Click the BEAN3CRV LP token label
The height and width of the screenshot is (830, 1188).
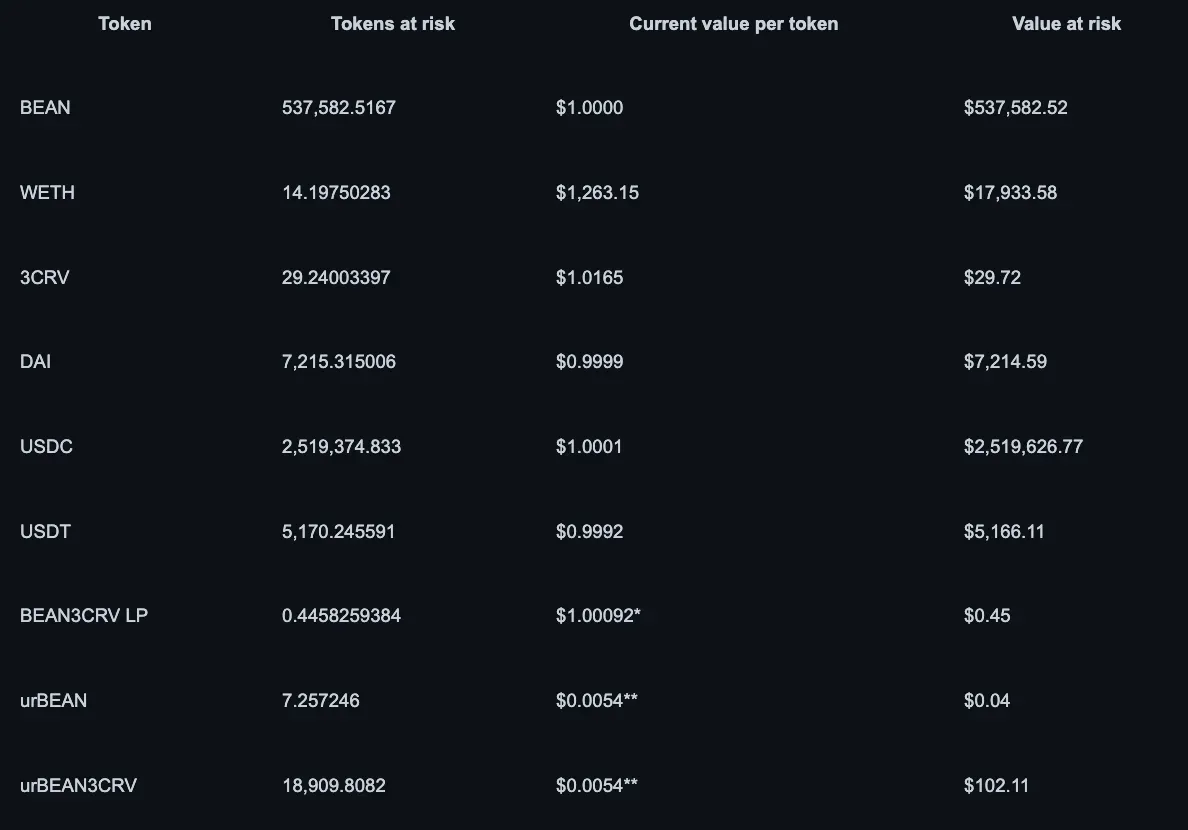tap(84, 615)
